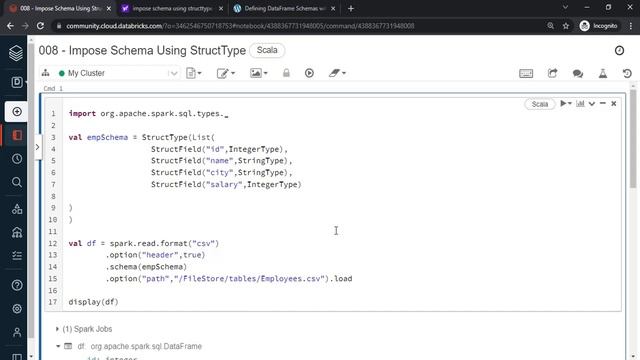640x360 pixels.
Task: Open the revision history icon
Action: coord(627,73)
